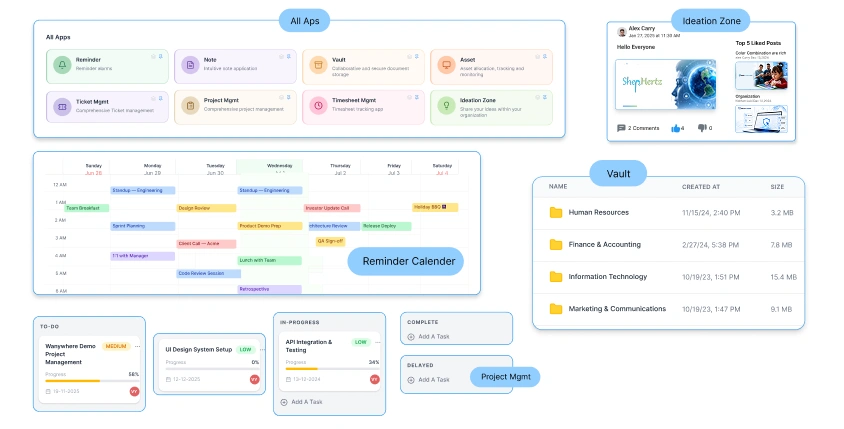Viewport: 844px width, 429px height.
Task: Click the calendar icon beside 12-12-2025
Action: [168, 379]
